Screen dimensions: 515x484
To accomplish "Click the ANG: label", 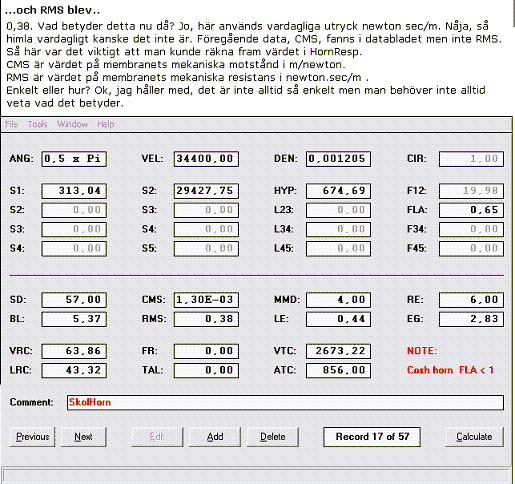I will (x=21, y=159).
